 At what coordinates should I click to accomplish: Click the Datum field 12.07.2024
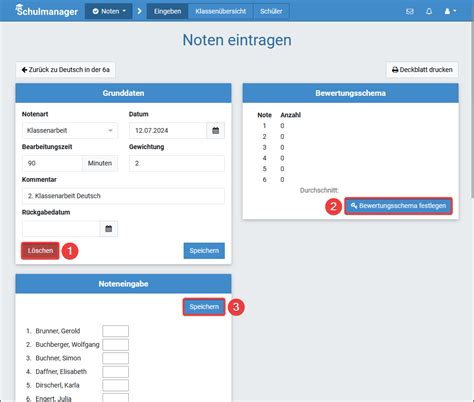click(x=168, y=130)
